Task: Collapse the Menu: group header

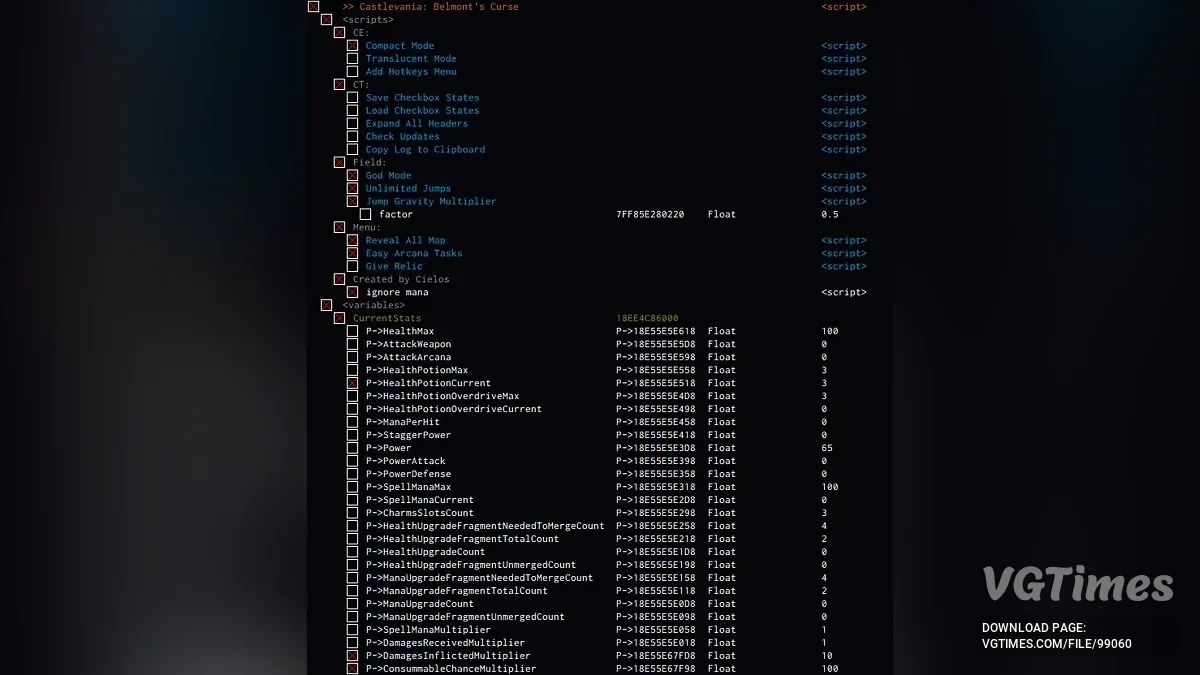Action: pyautogui.click(x=339, y=228)
